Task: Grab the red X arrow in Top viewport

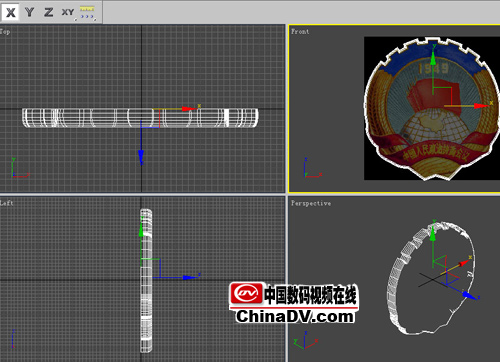Action: coord(189,109)
